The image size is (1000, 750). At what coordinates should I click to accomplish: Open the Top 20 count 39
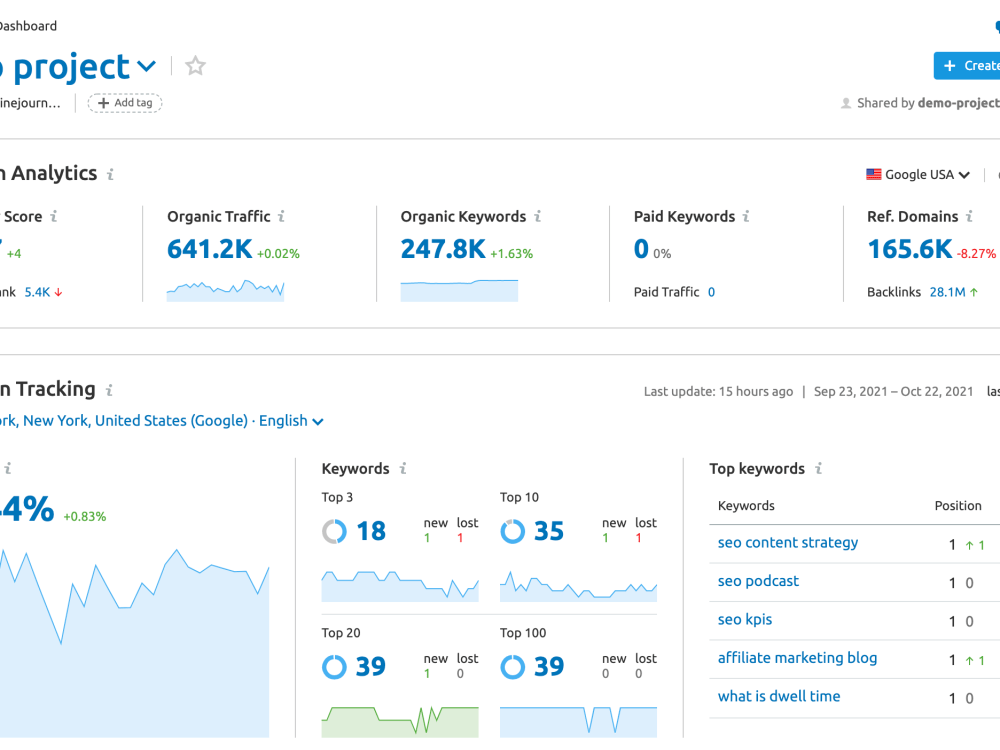point(371,667)
